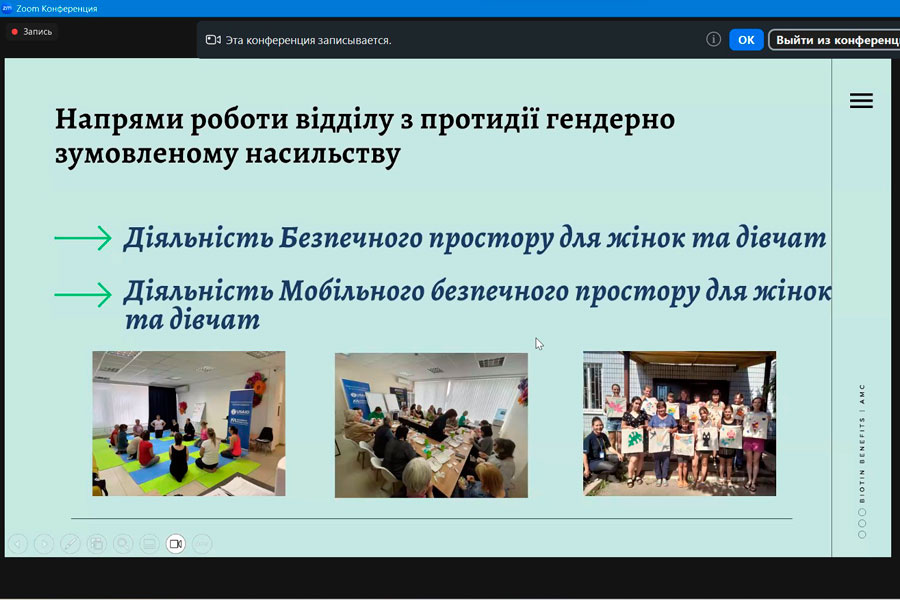Click 'зумовленому насильству' title line
900x600 pixels.
tap(227, 154)
